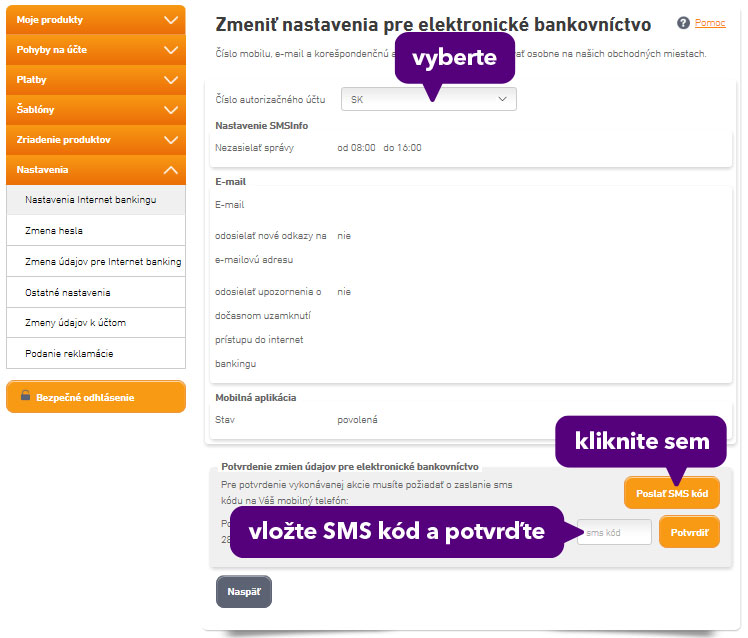This screenshot has width=748, height=638.
Task: Expand the Pohyby na účte section
Action: tap(96, 50)
